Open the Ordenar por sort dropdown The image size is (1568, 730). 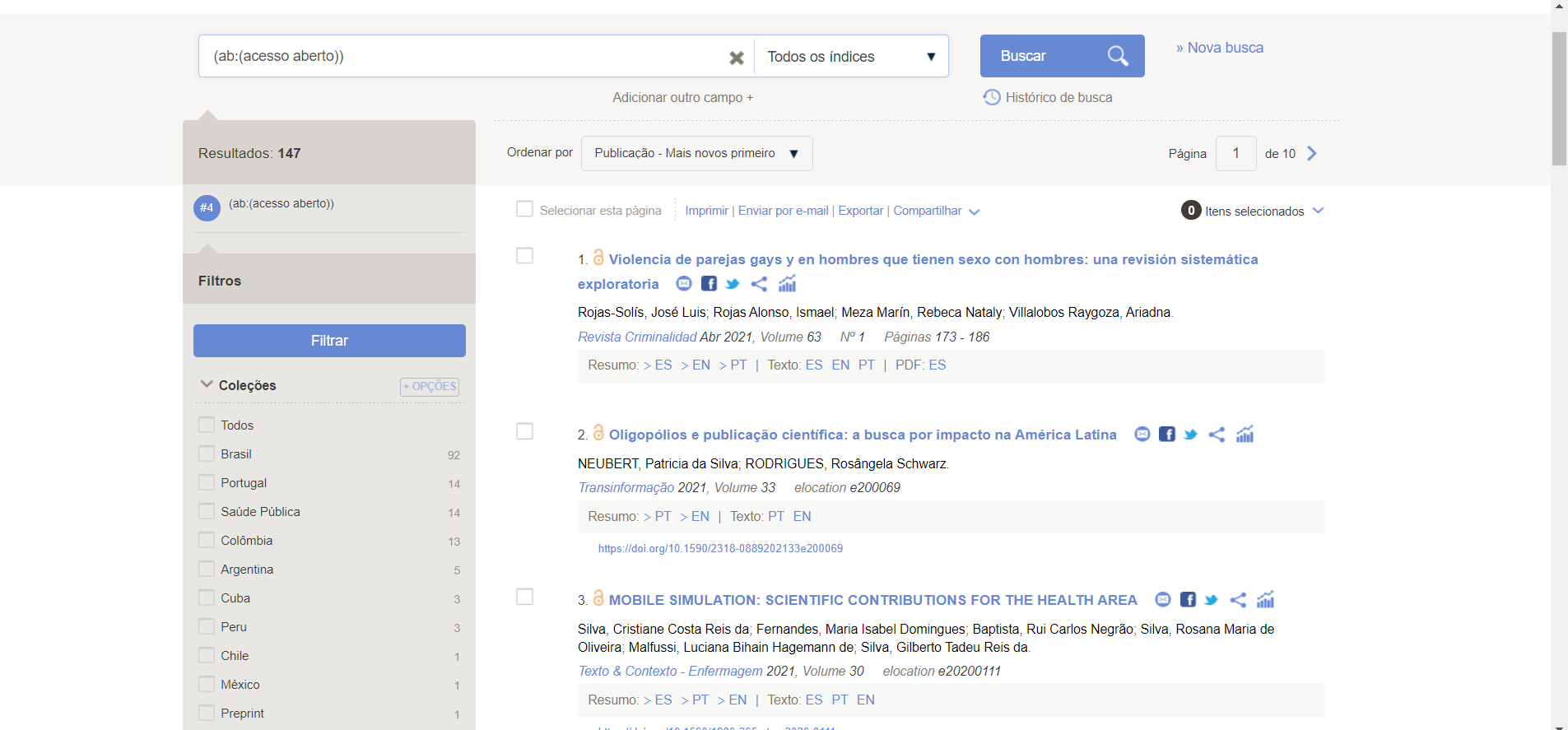coord(696,154)
